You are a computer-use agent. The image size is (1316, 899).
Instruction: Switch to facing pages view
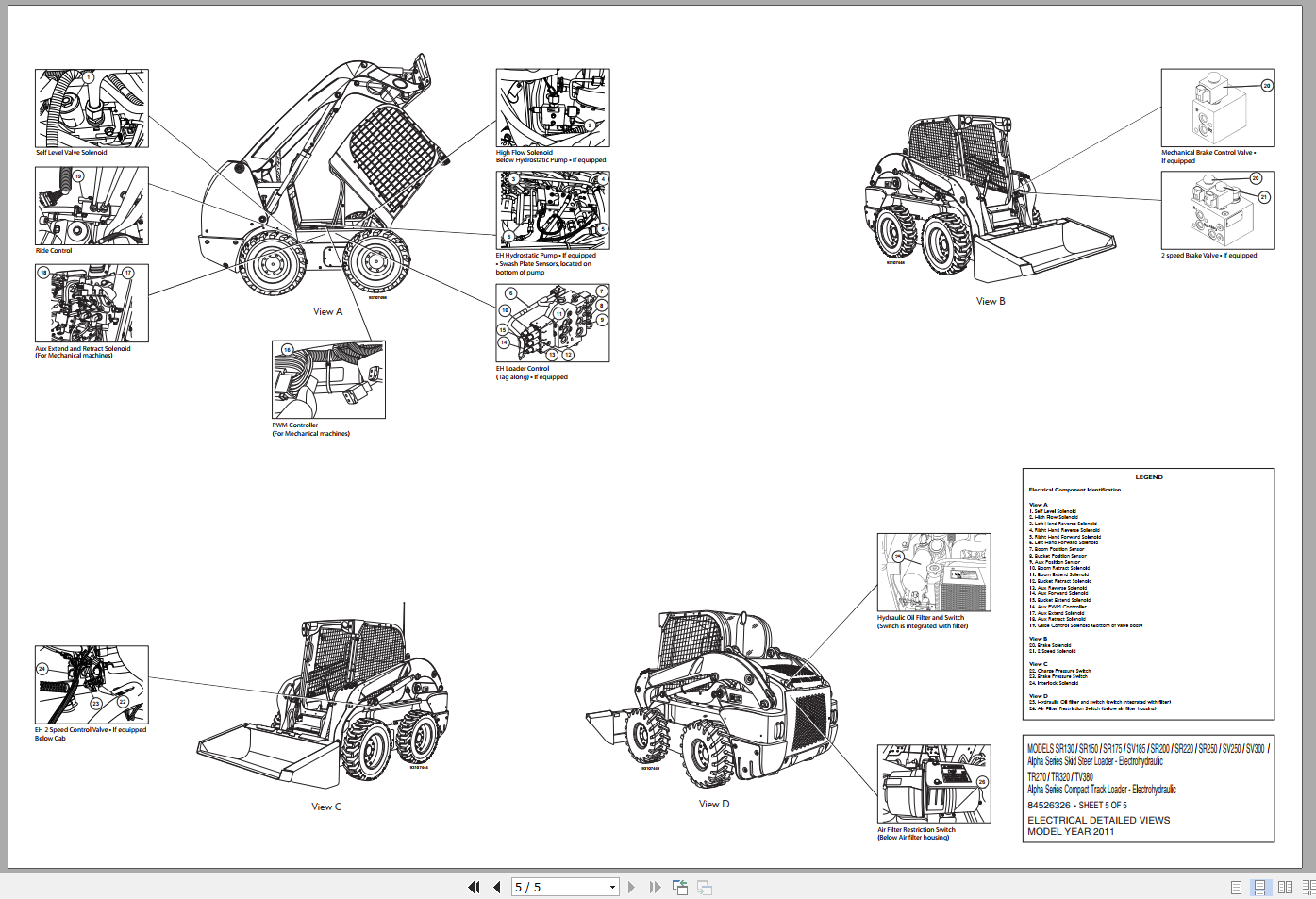[x=1285, y=887]
